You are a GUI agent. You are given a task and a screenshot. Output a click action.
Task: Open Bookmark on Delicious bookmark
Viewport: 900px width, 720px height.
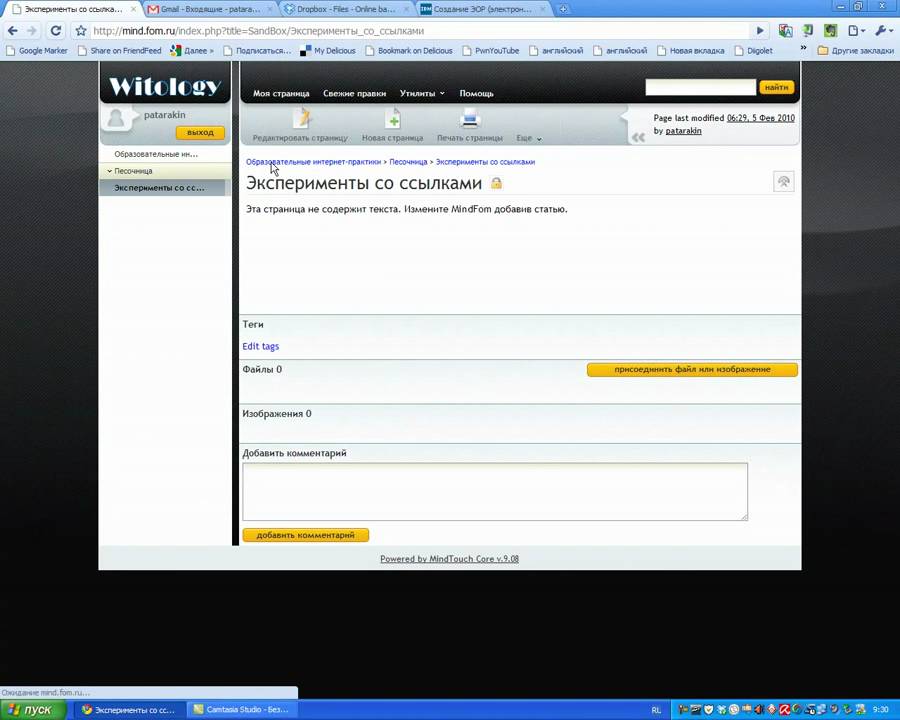pos(409,51)
